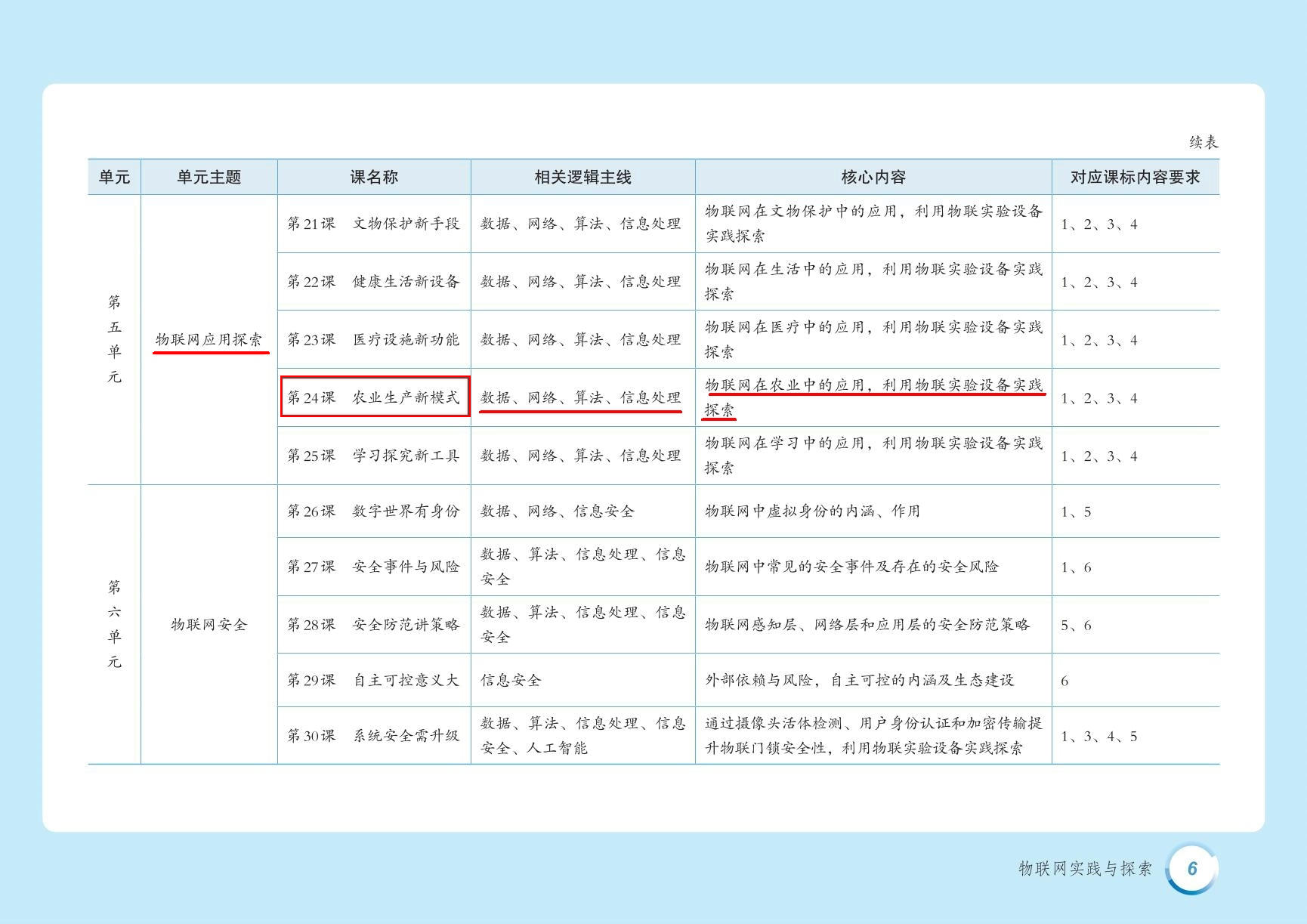This screenshot has width=1307, height=924.
Task: Select lesson 第28课 安全防范讲策略
Action: pos(374,625)
